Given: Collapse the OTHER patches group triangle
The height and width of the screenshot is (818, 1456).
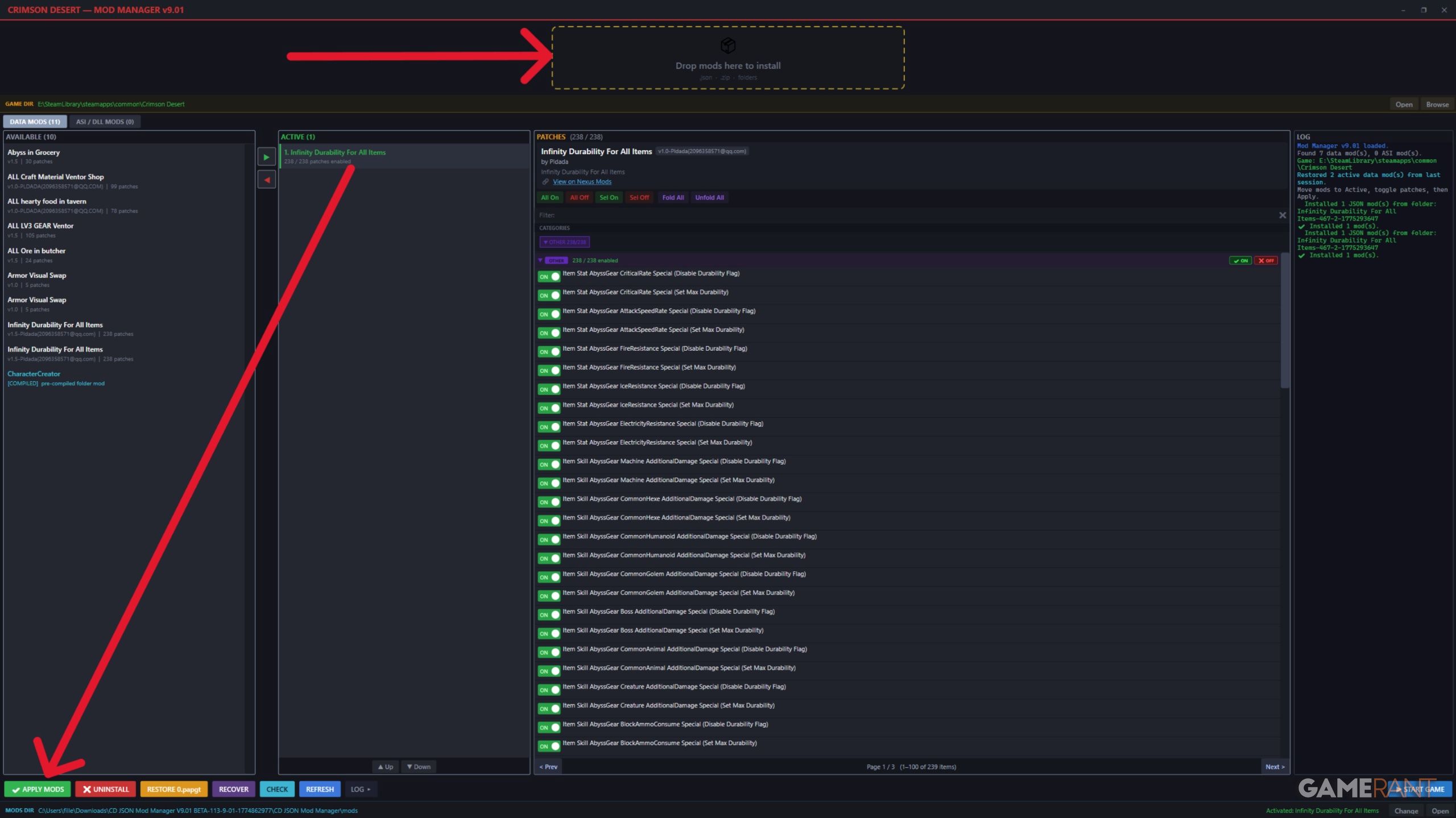Looking at the screenshot, I should pyautogui.click(x=540, y=260).
